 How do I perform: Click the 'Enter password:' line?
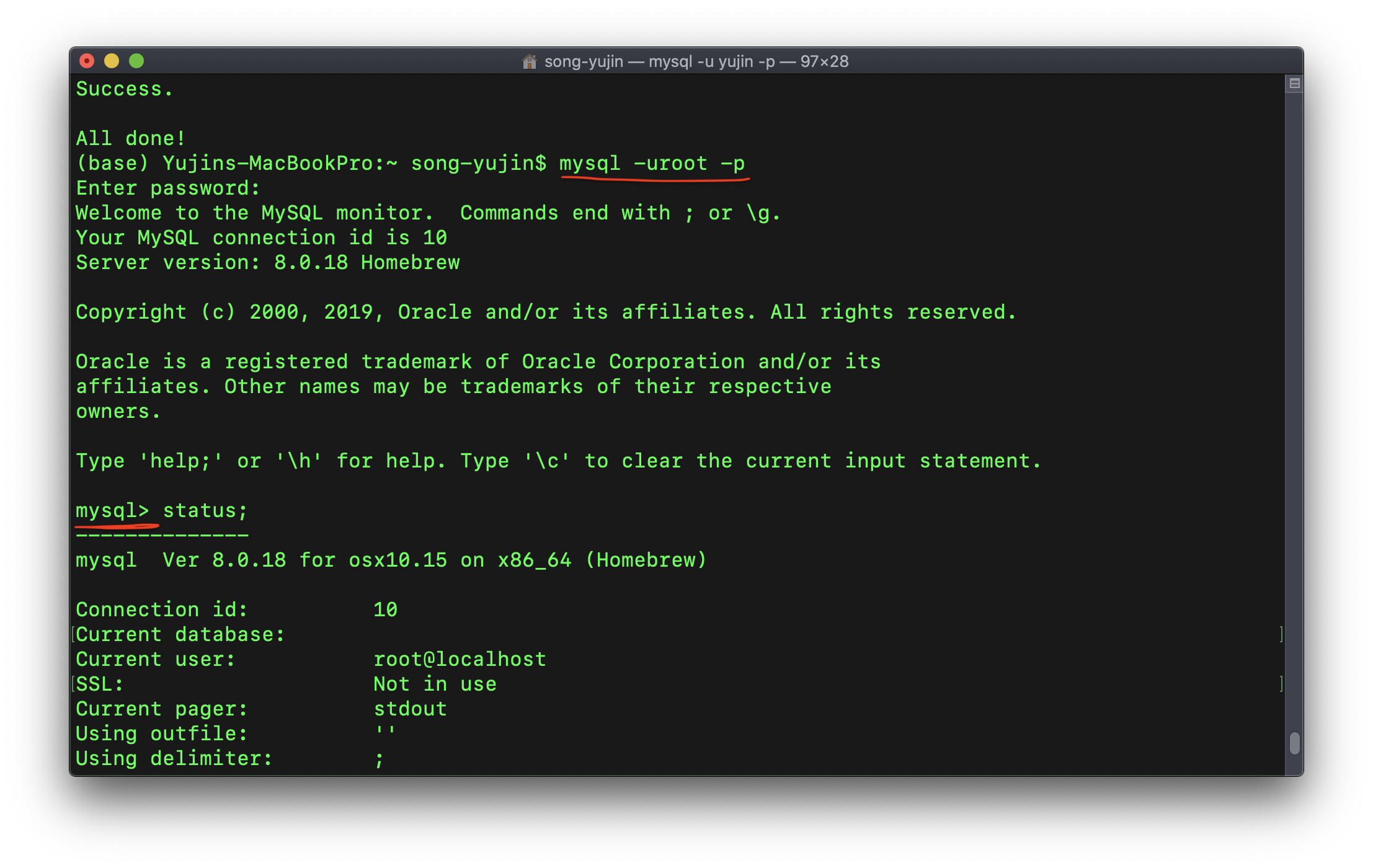pos(167,188)
